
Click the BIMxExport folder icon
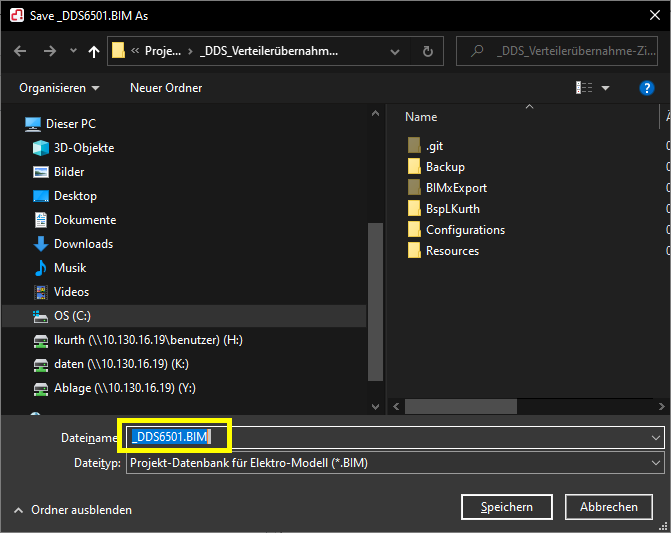(414, 187)
